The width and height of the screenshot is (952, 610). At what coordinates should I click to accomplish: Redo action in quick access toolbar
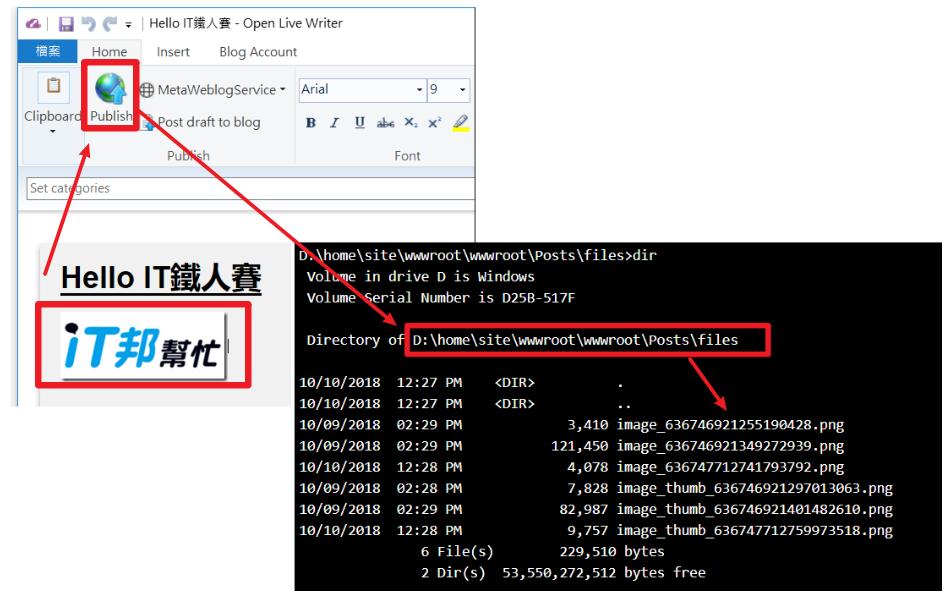(110, 24)
